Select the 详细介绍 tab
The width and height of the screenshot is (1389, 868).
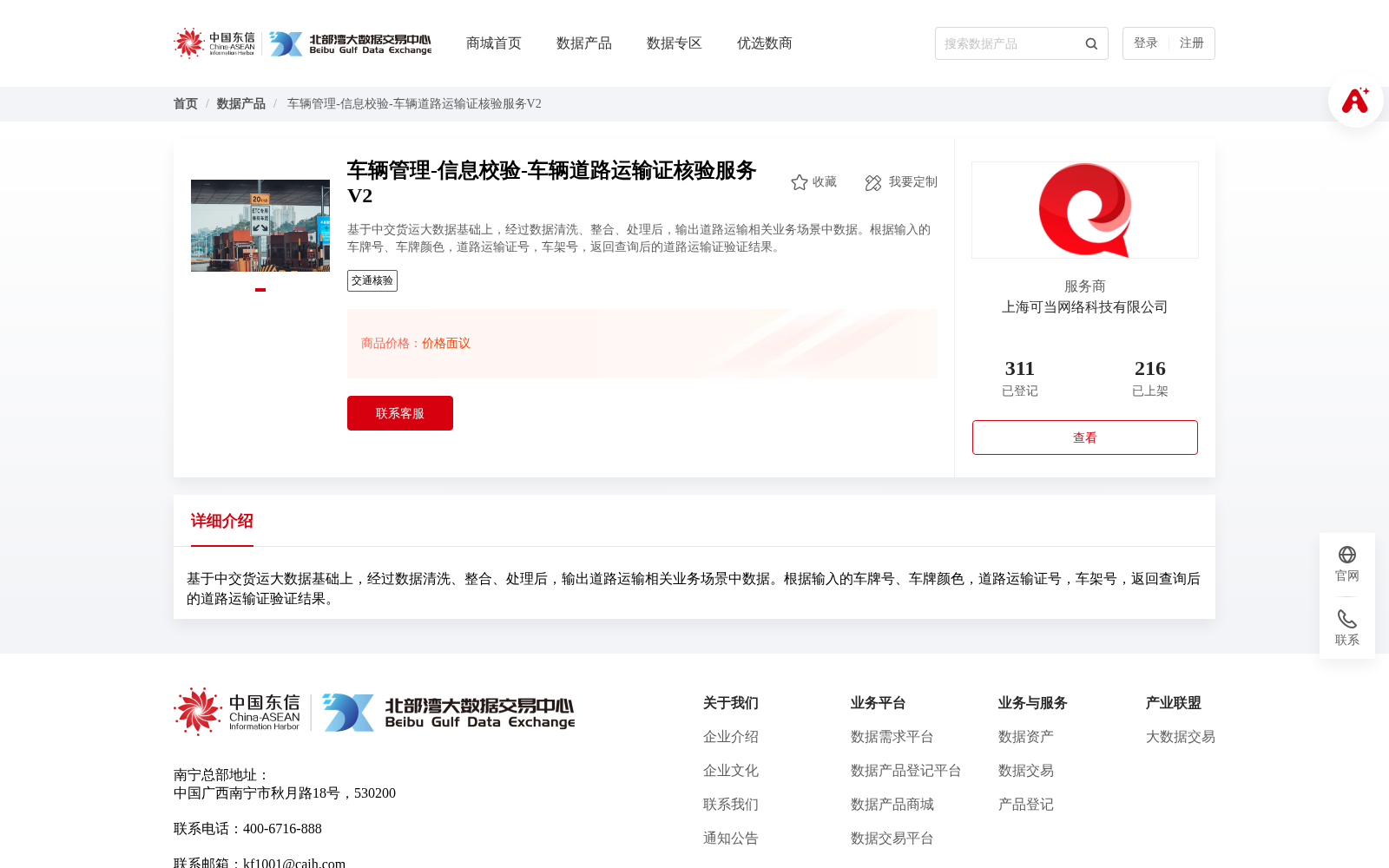(x=222, y=521)
